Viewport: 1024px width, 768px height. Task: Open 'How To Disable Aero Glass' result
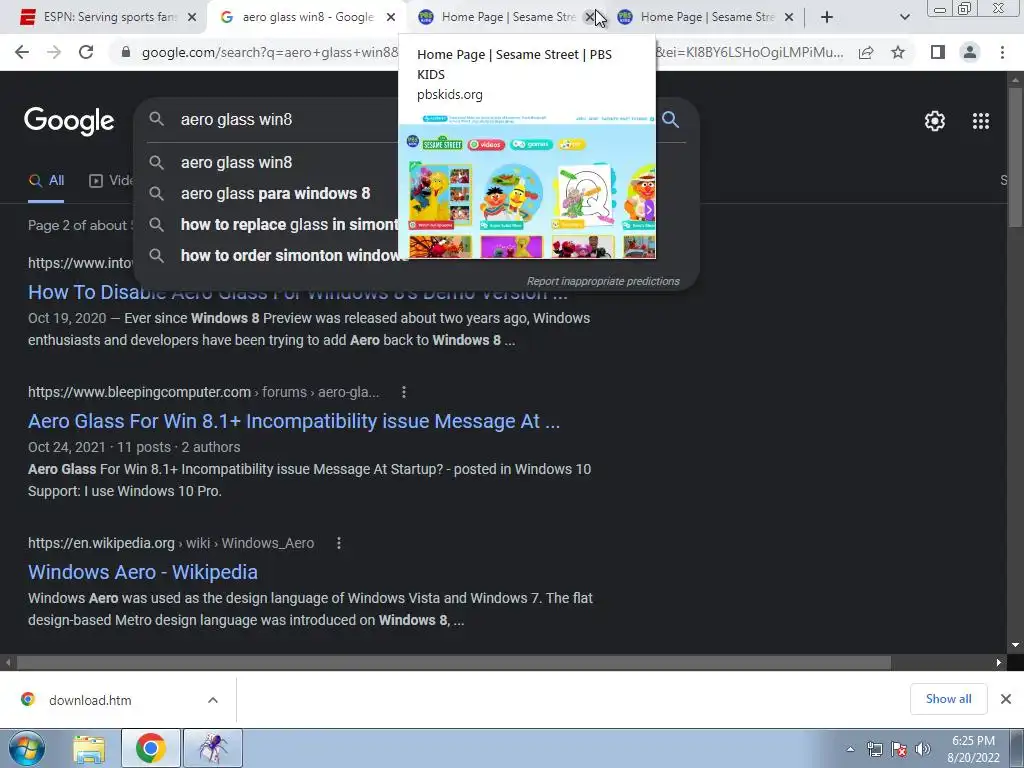pos(298,295)
